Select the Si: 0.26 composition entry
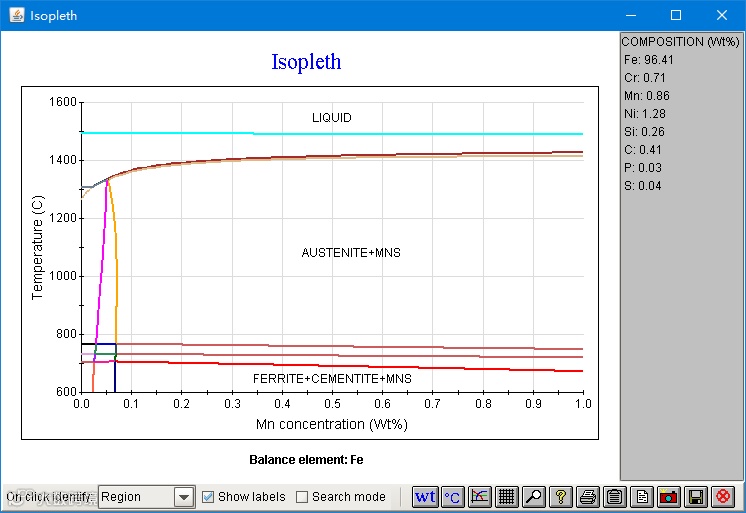Screen dimensions: 746x513 [644, 132]
